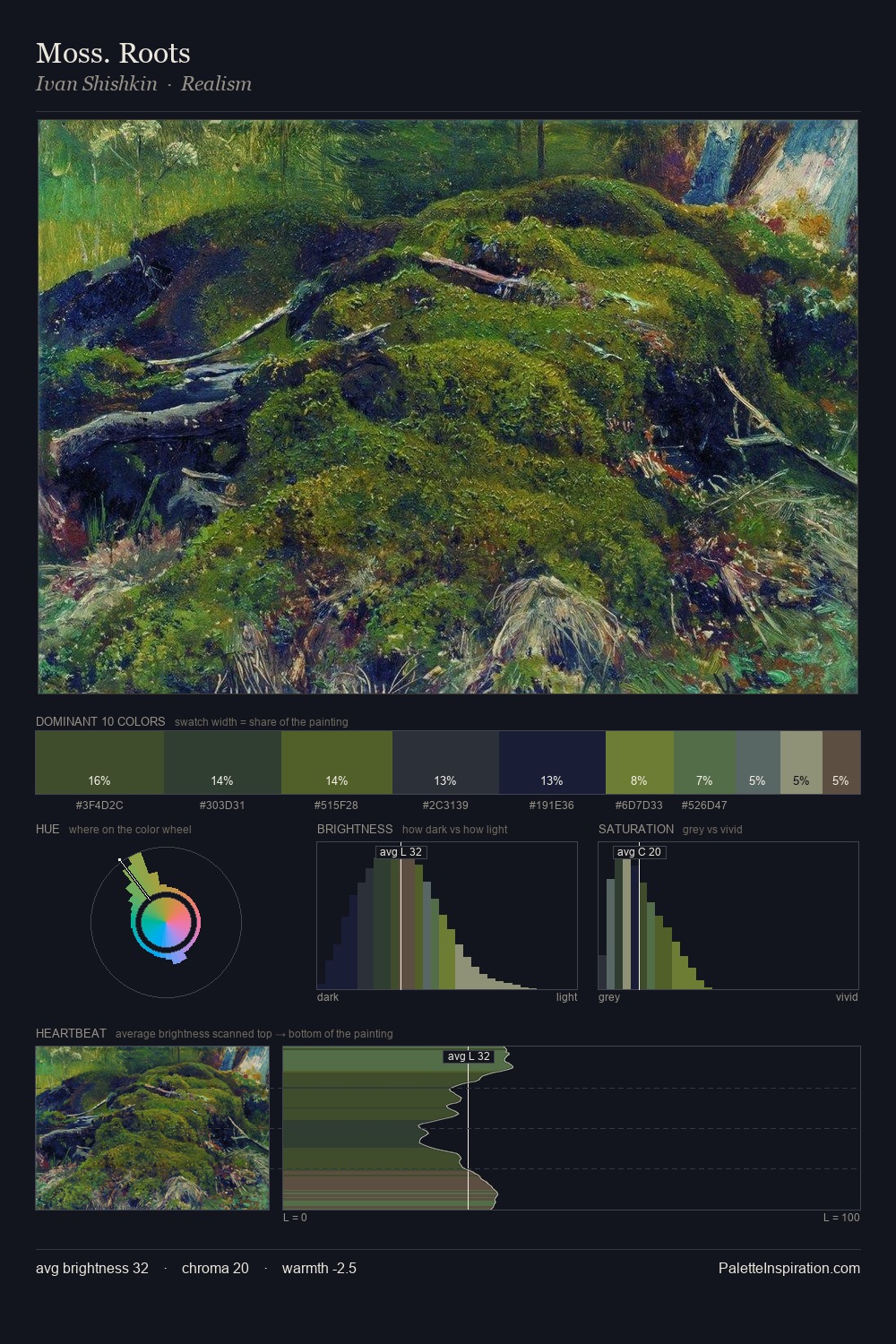Select the 16% swatch #3F4D2C
The image size is (896, 1344).
pyautogui.click(x=99, y=762)
